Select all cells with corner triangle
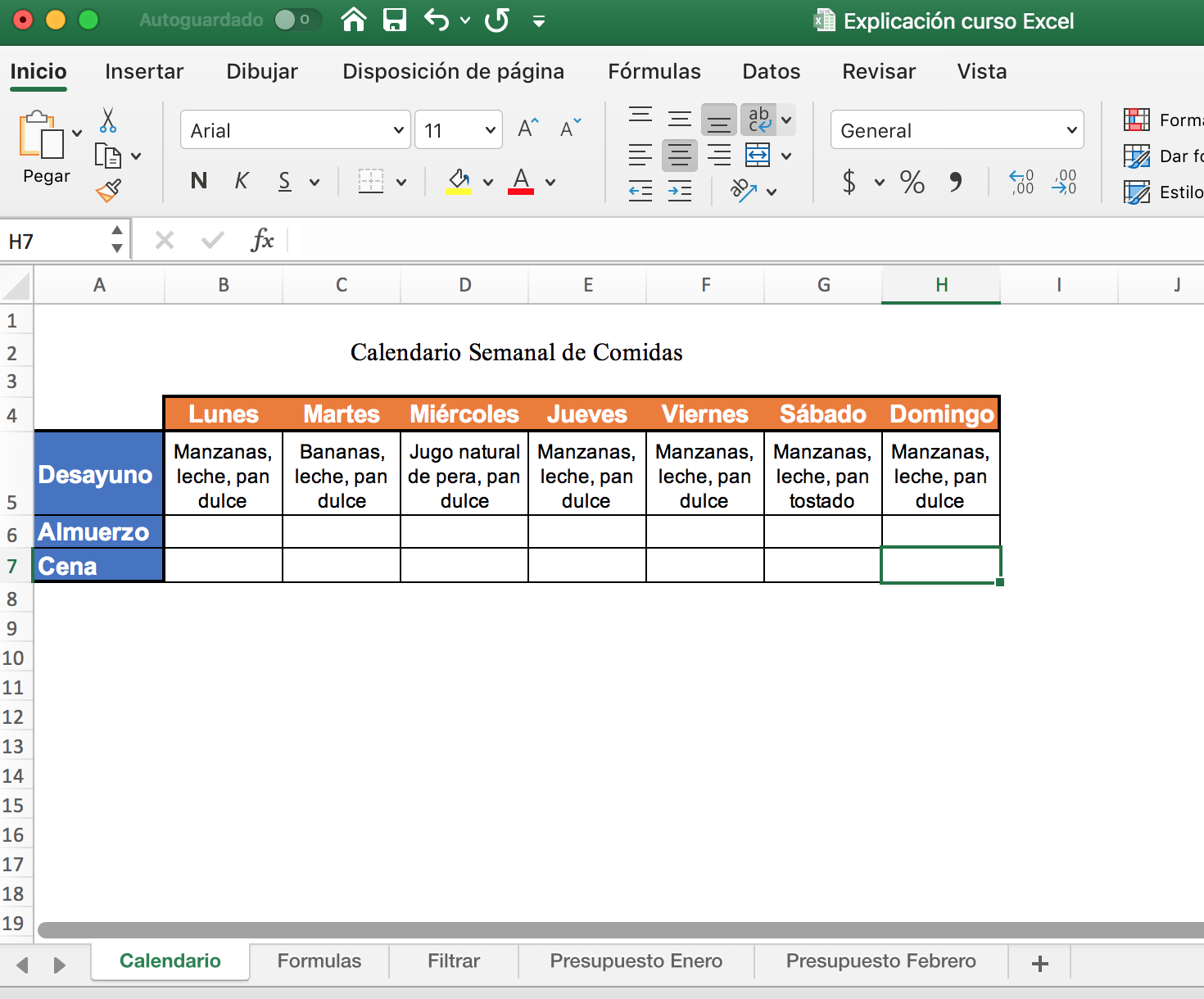 point(16,287)
